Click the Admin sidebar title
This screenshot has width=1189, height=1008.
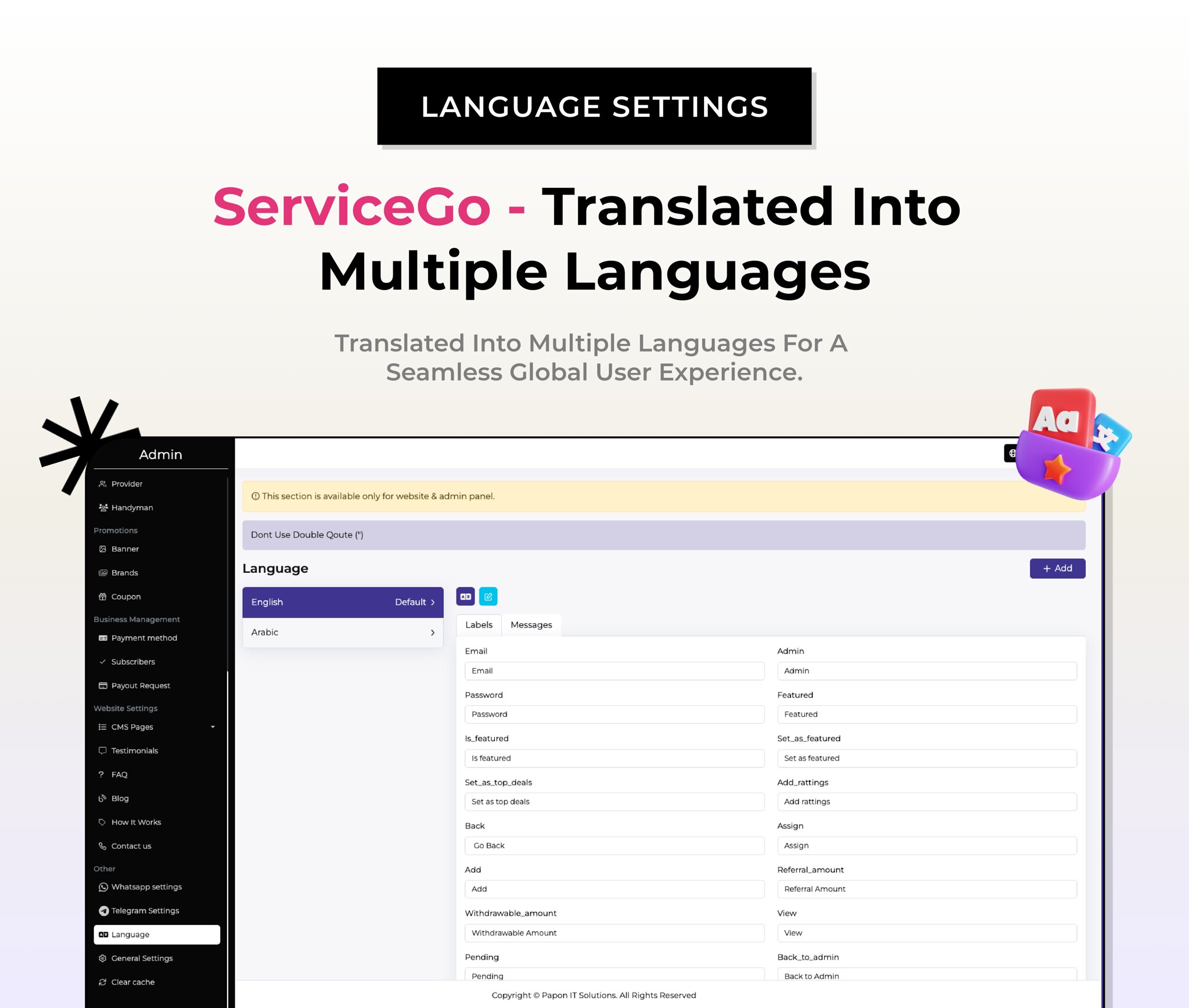pyautogui.click(x=161, y=455)
